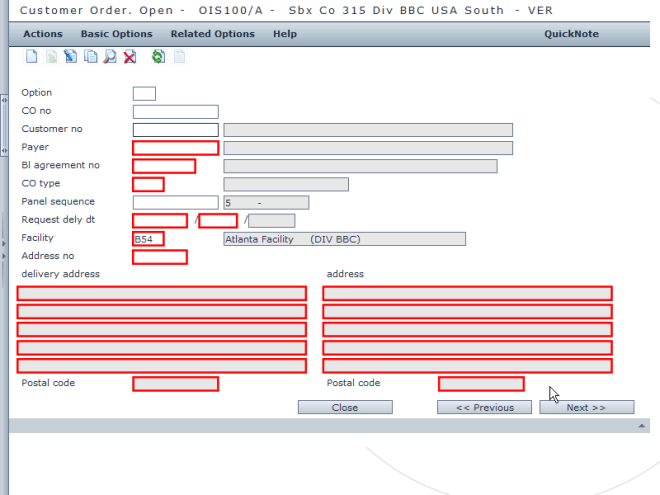Click the green Refresh icon
Viewport: 660px width, 495px height.
click(x=158, y=58)
